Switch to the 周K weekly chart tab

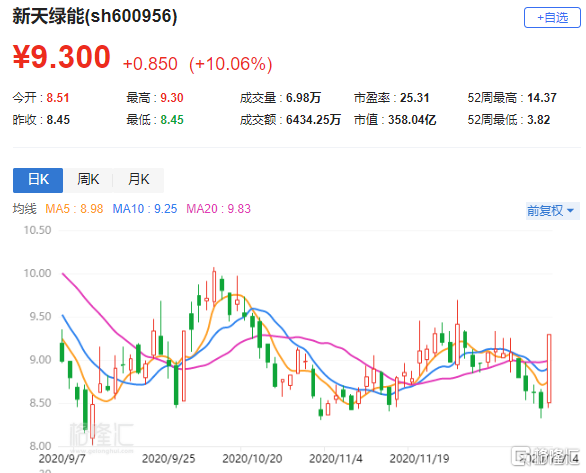[x=88, y=180]
